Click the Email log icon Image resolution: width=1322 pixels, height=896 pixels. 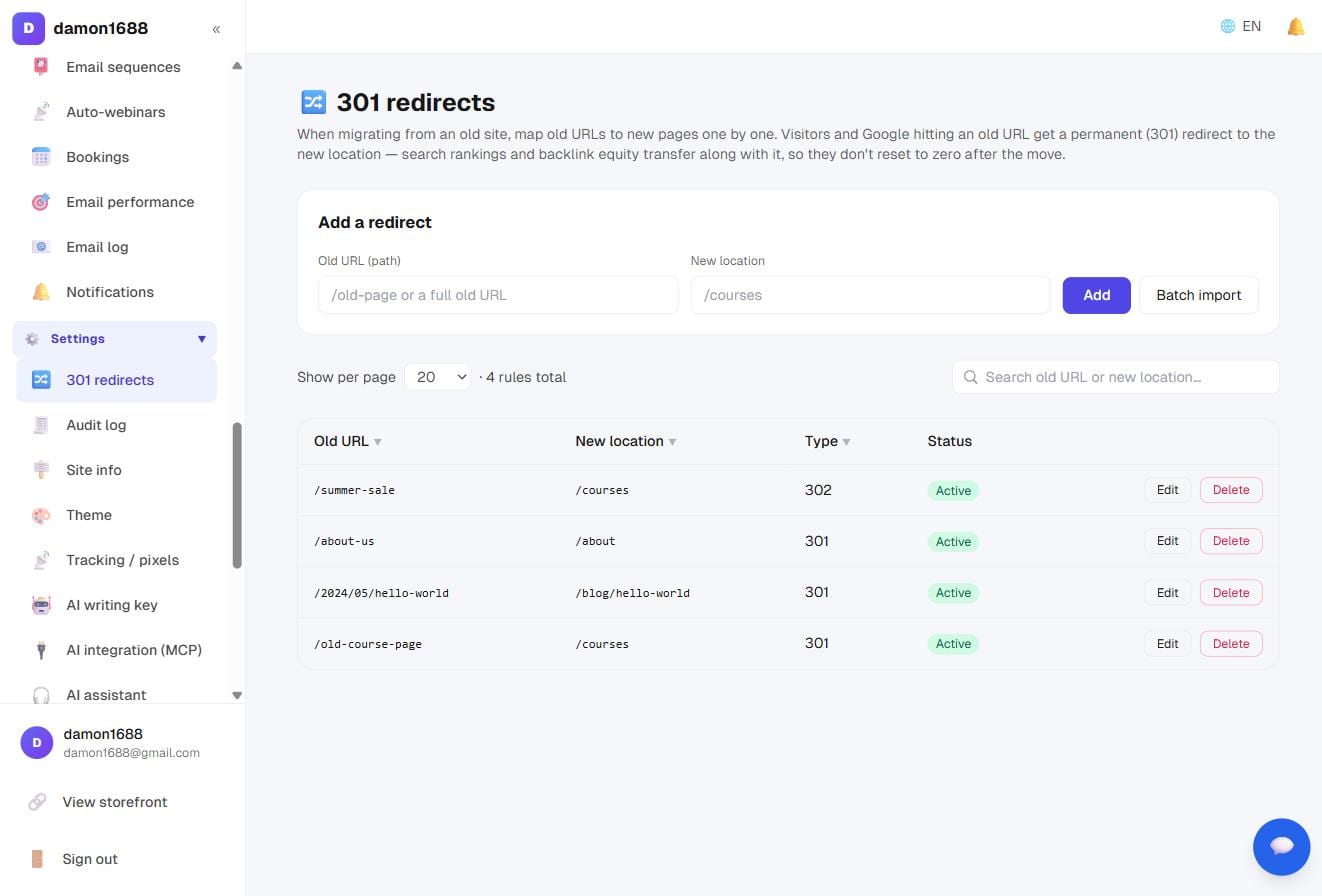click(x=41, y=247)
